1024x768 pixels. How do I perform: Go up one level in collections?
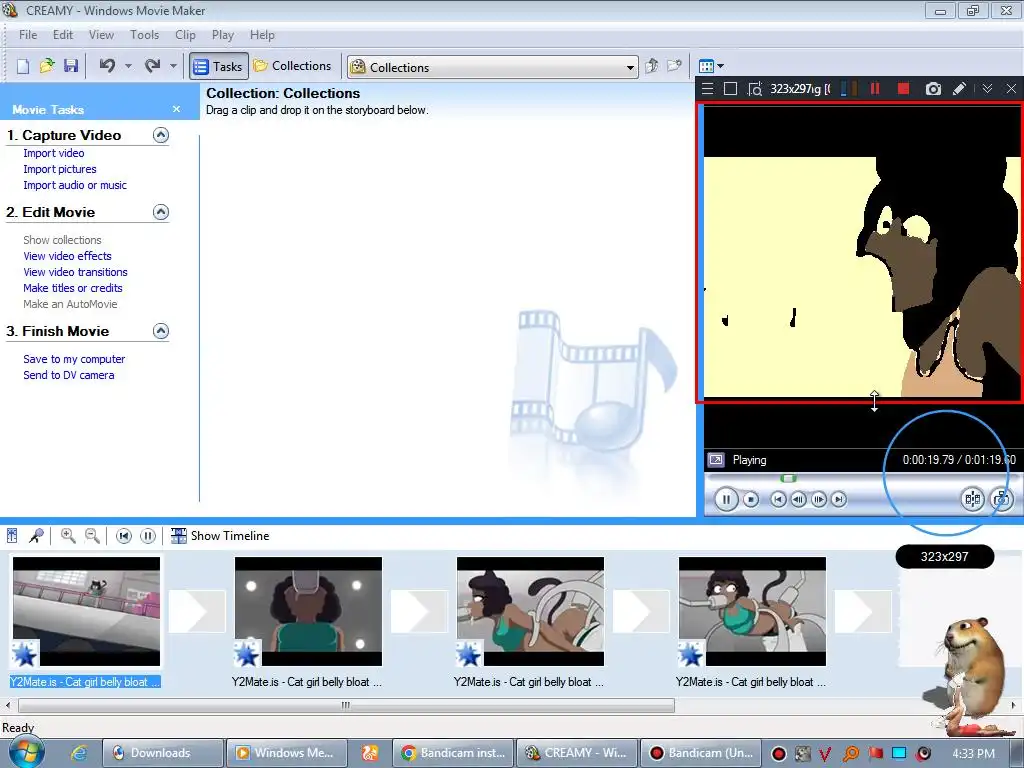tap(651, 66)
